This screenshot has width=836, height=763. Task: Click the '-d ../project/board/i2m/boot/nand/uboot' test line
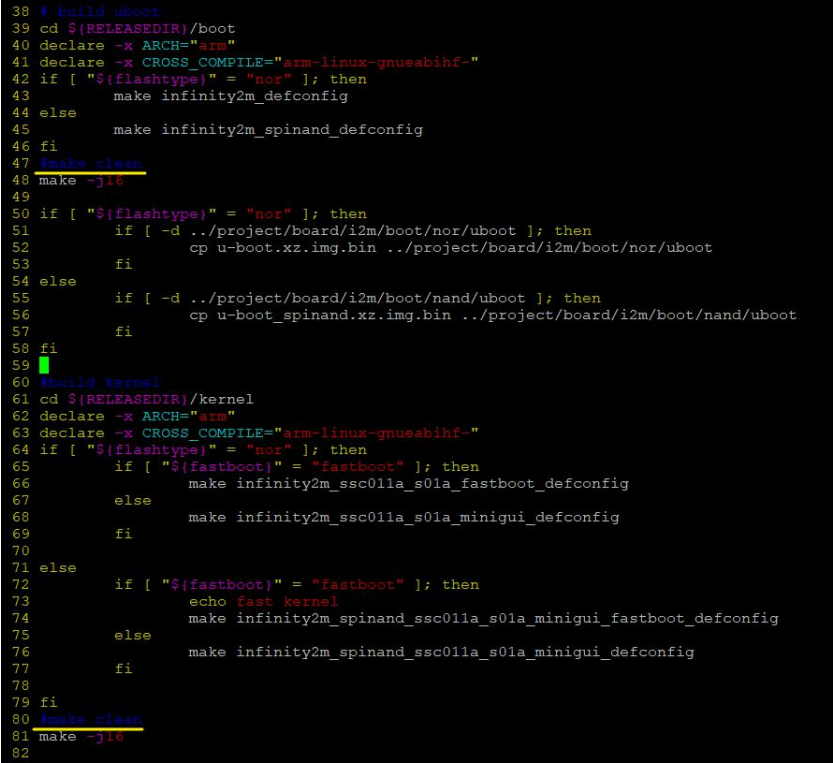[x=358, y=298]
